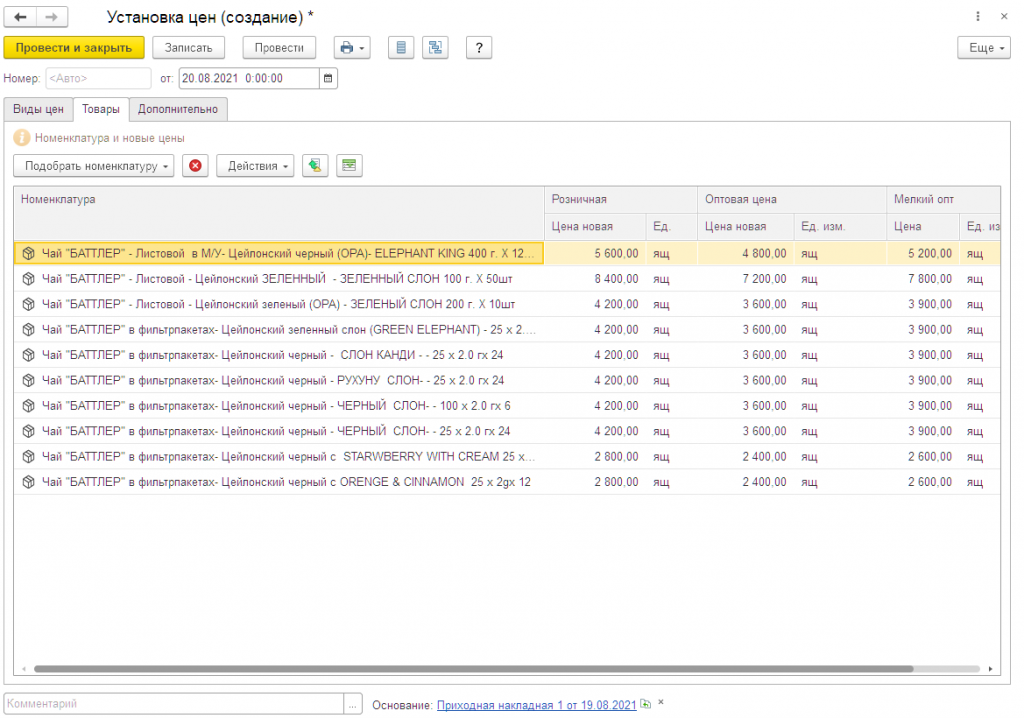Open the calendar date picker
The width and height of the screenshot is (1024, 718).
[328, 78]
